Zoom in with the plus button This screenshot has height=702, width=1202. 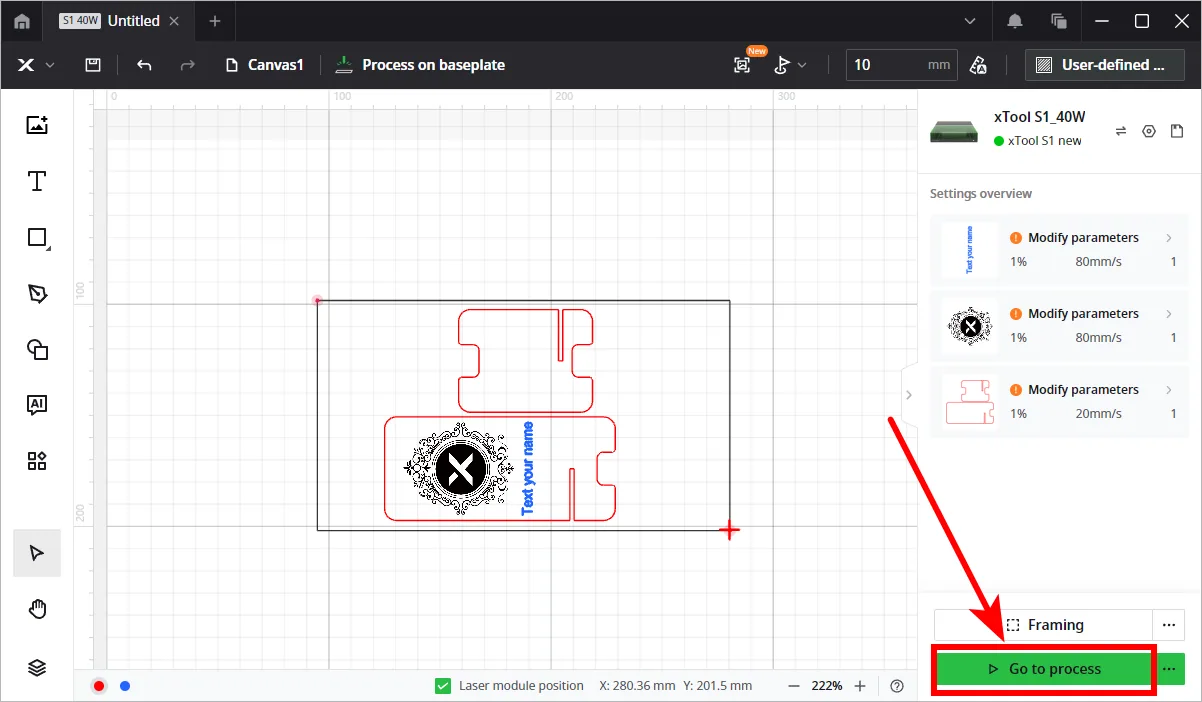[860, 686]
